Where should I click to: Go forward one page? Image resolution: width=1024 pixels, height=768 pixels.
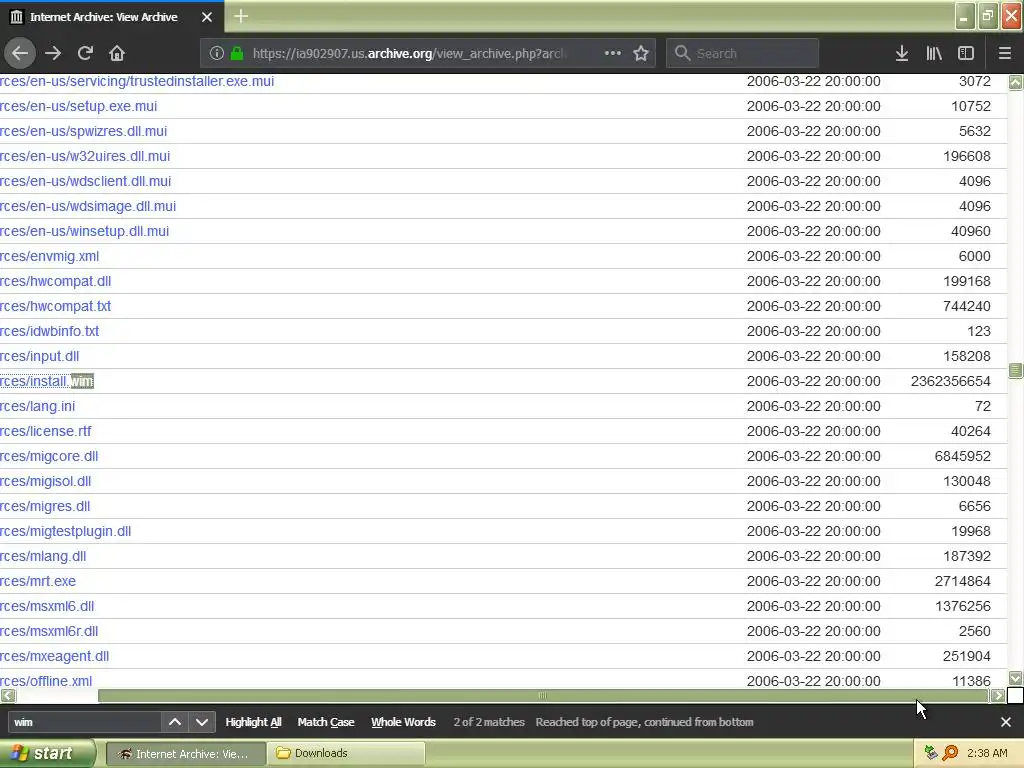(53, 53)
